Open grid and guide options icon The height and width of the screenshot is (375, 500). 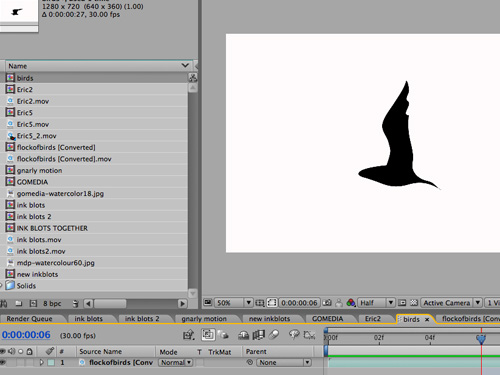tap(259, 303)
